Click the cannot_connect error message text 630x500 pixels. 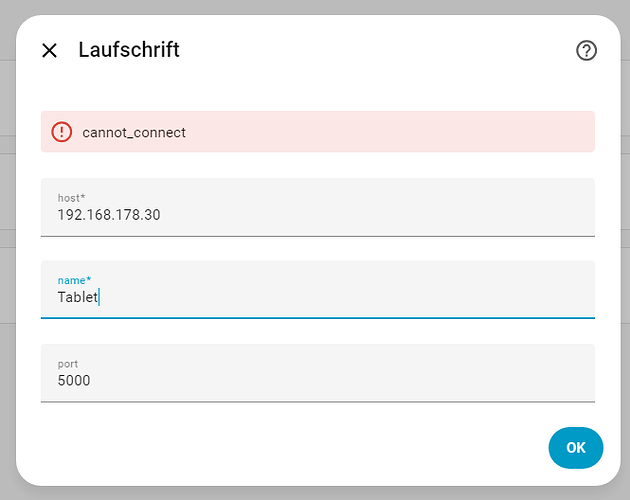tap(134, 132)
